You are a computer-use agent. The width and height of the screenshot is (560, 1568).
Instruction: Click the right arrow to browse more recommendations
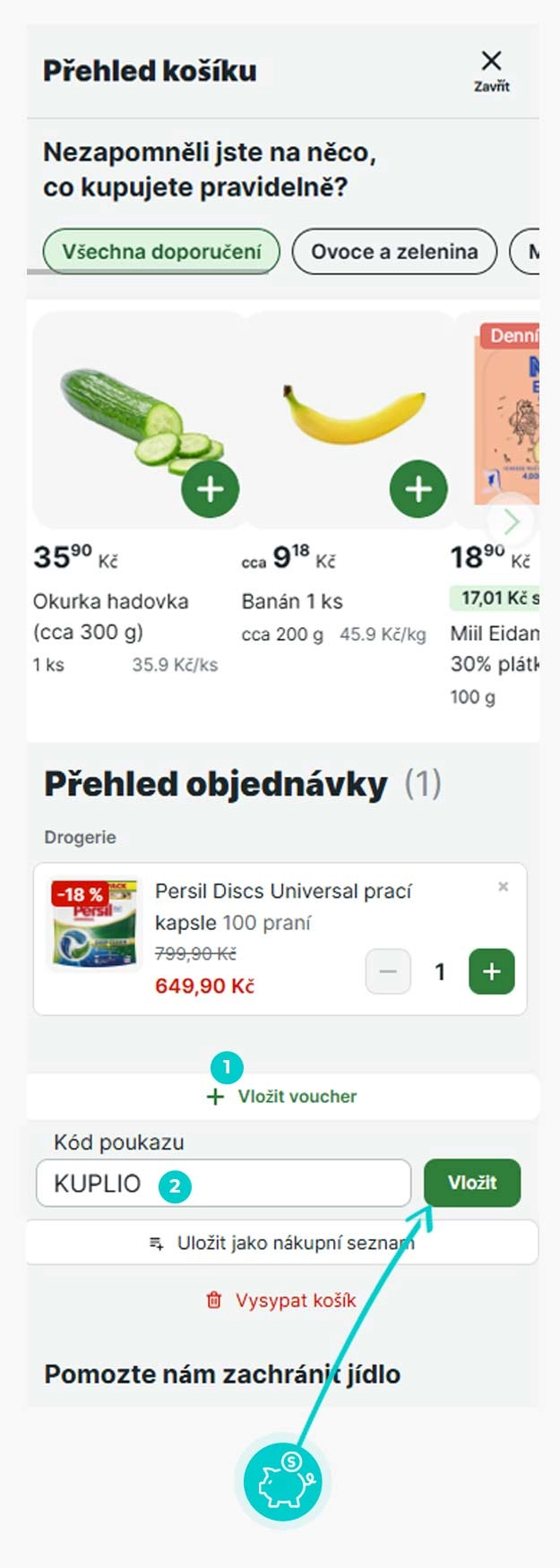(x=511, y=521)
